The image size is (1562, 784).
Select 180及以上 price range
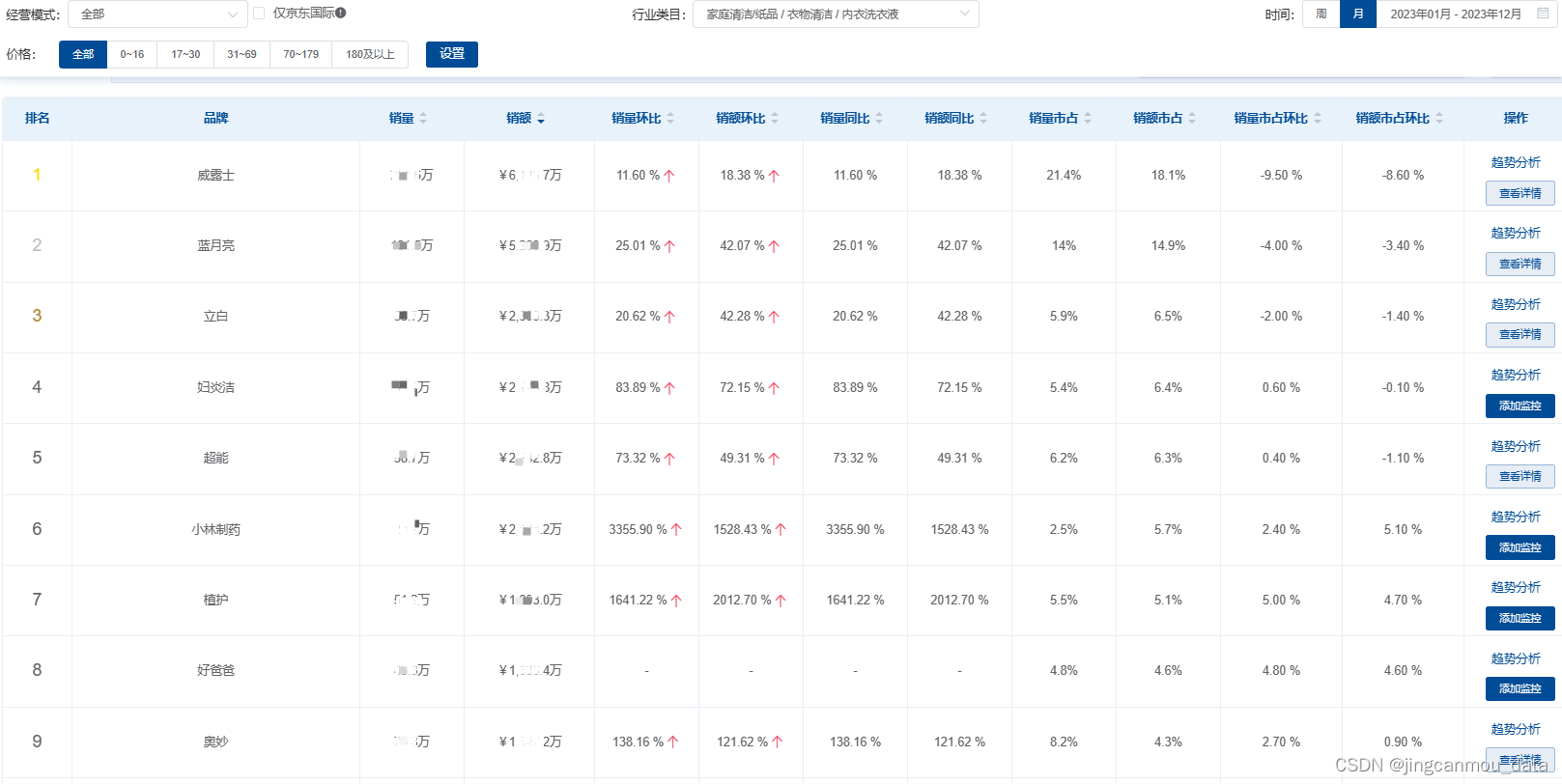[370, 54]
